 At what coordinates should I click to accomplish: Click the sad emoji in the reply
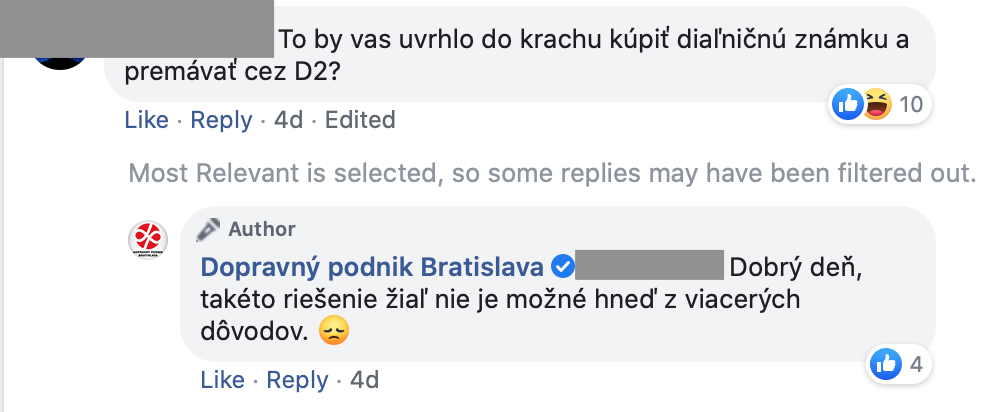(x=333, y=333)
